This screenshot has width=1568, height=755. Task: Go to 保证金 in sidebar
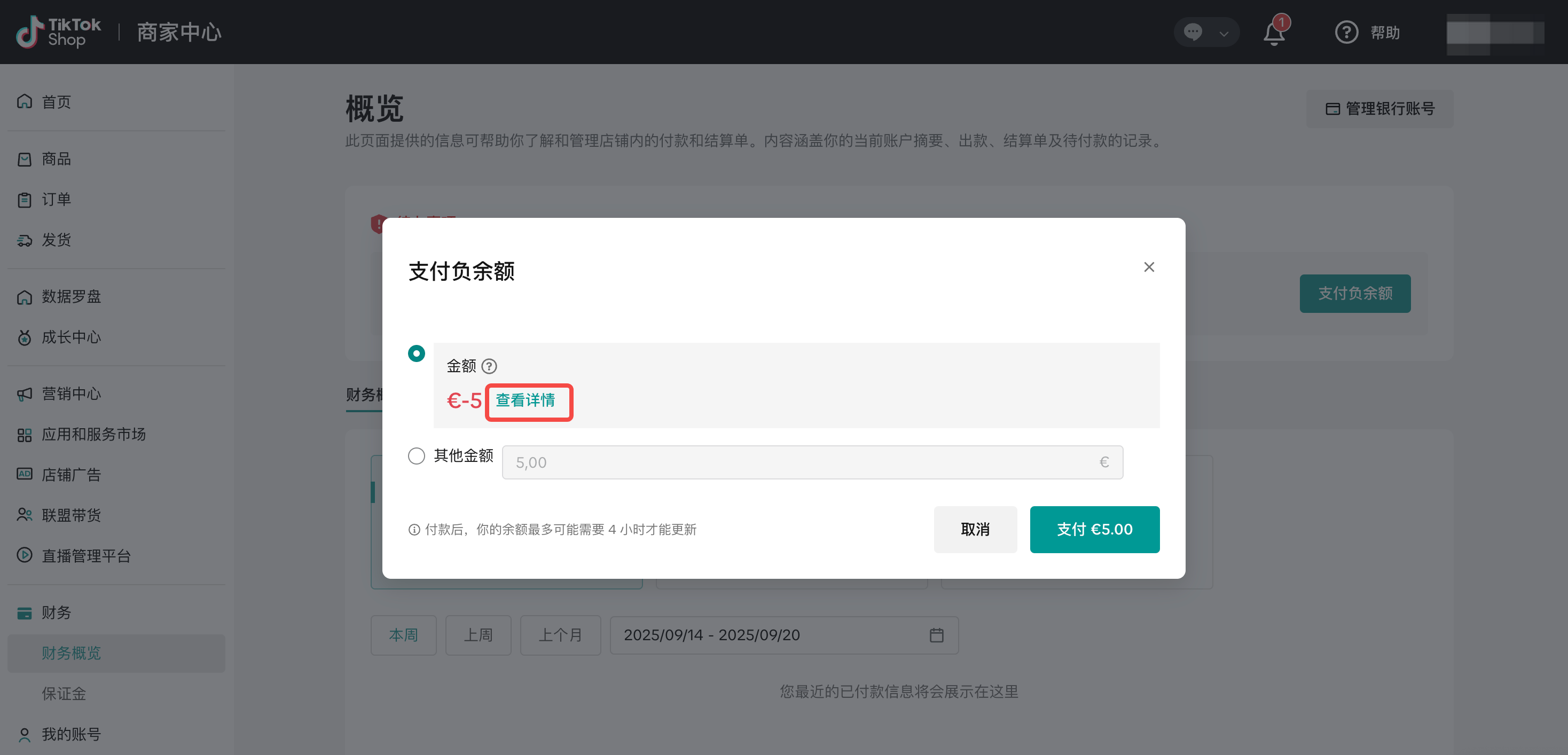(64, 694)
